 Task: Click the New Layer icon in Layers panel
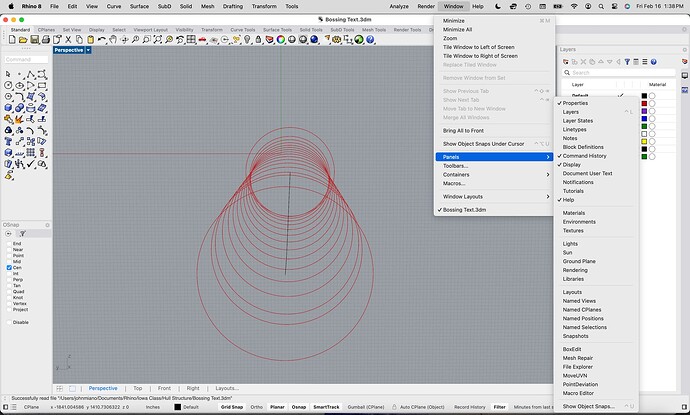pyautogui.click(x=566, y=62)
